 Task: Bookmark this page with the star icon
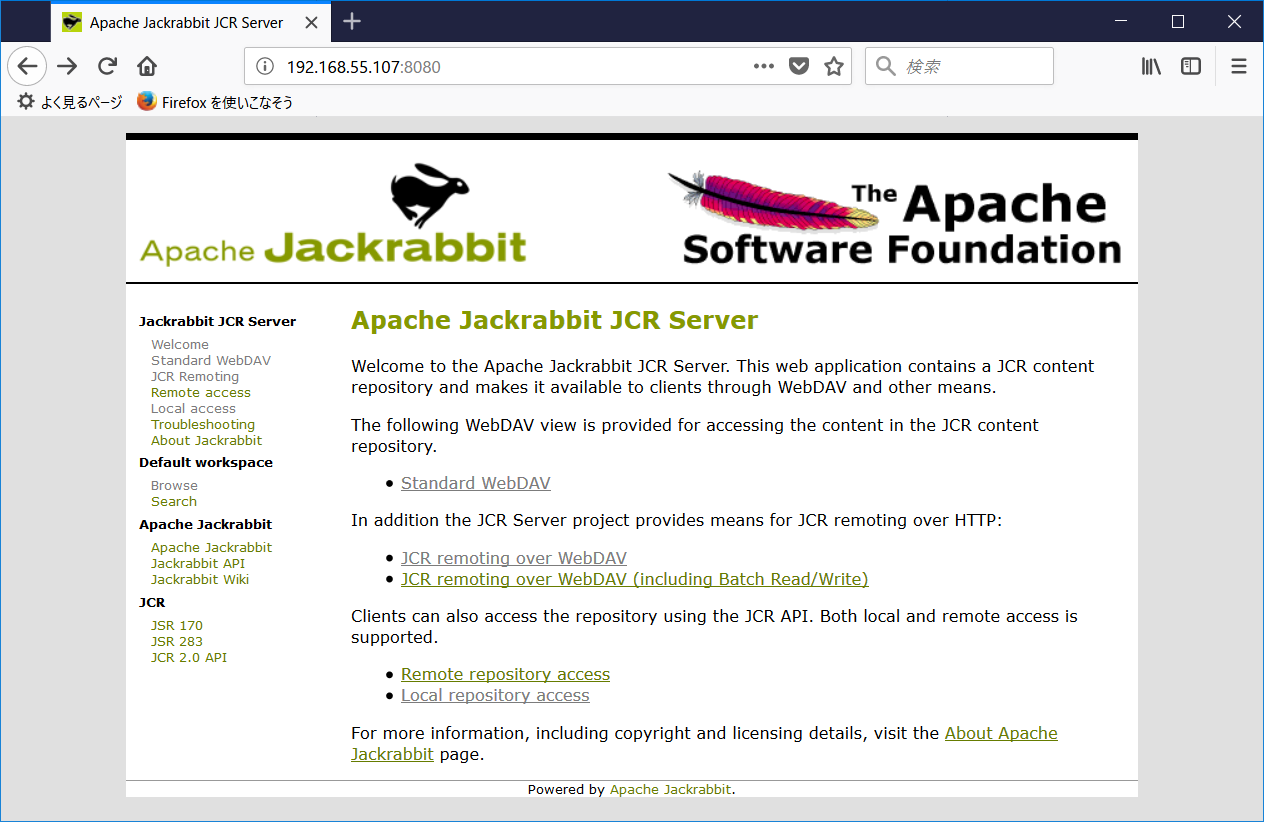coord(834,66)
